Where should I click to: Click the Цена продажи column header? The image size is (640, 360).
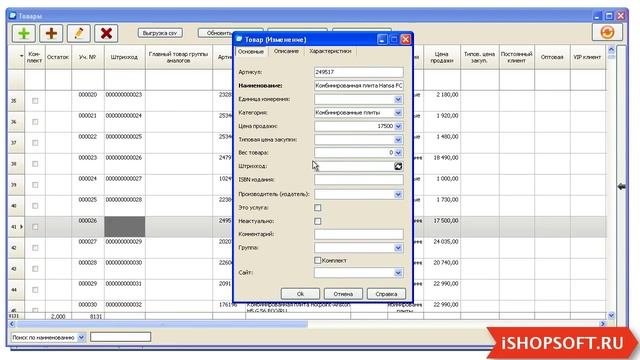click(442, 57)
